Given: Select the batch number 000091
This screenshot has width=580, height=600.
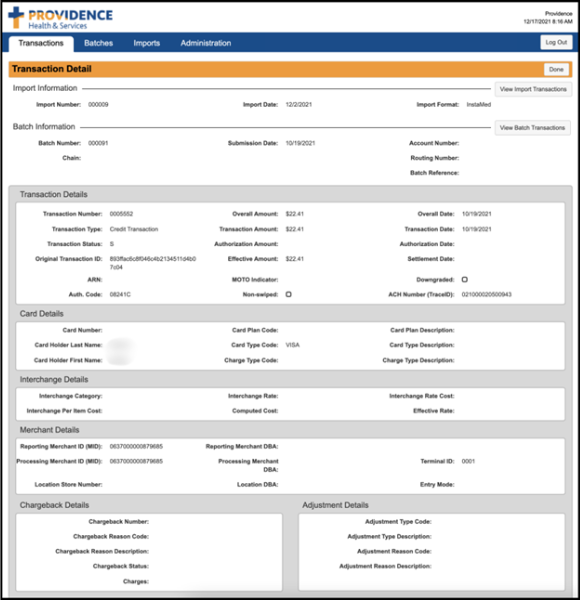Looking at the screenshot, I should click(x=98, y=143).
